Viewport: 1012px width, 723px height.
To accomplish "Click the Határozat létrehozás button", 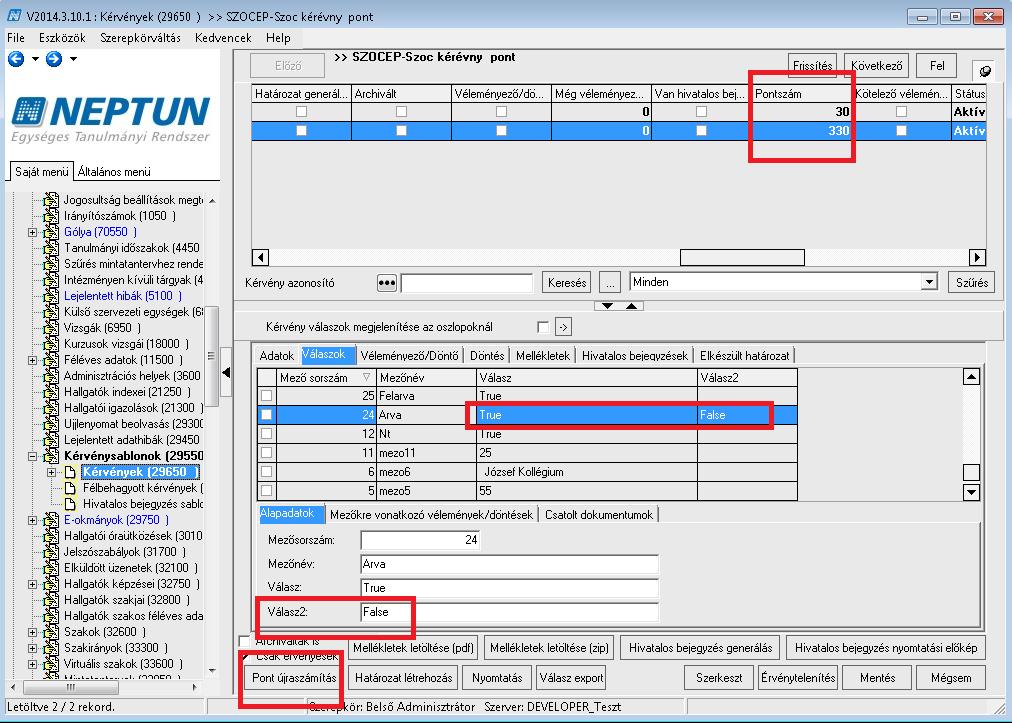I will pyautogui.click(x=403, y=678).
